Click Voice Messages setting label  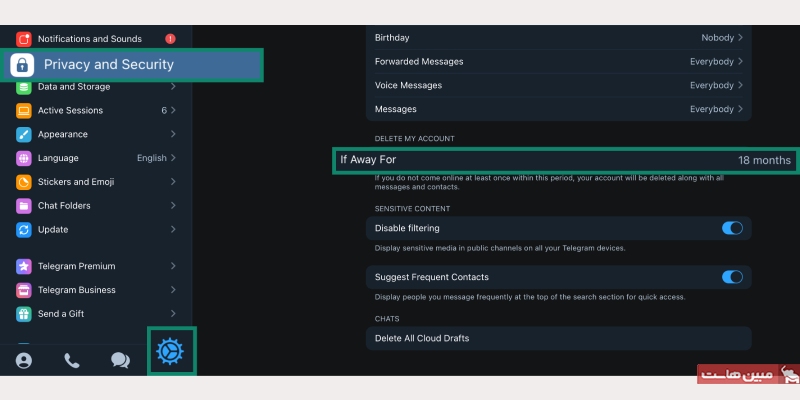(408, 85)
